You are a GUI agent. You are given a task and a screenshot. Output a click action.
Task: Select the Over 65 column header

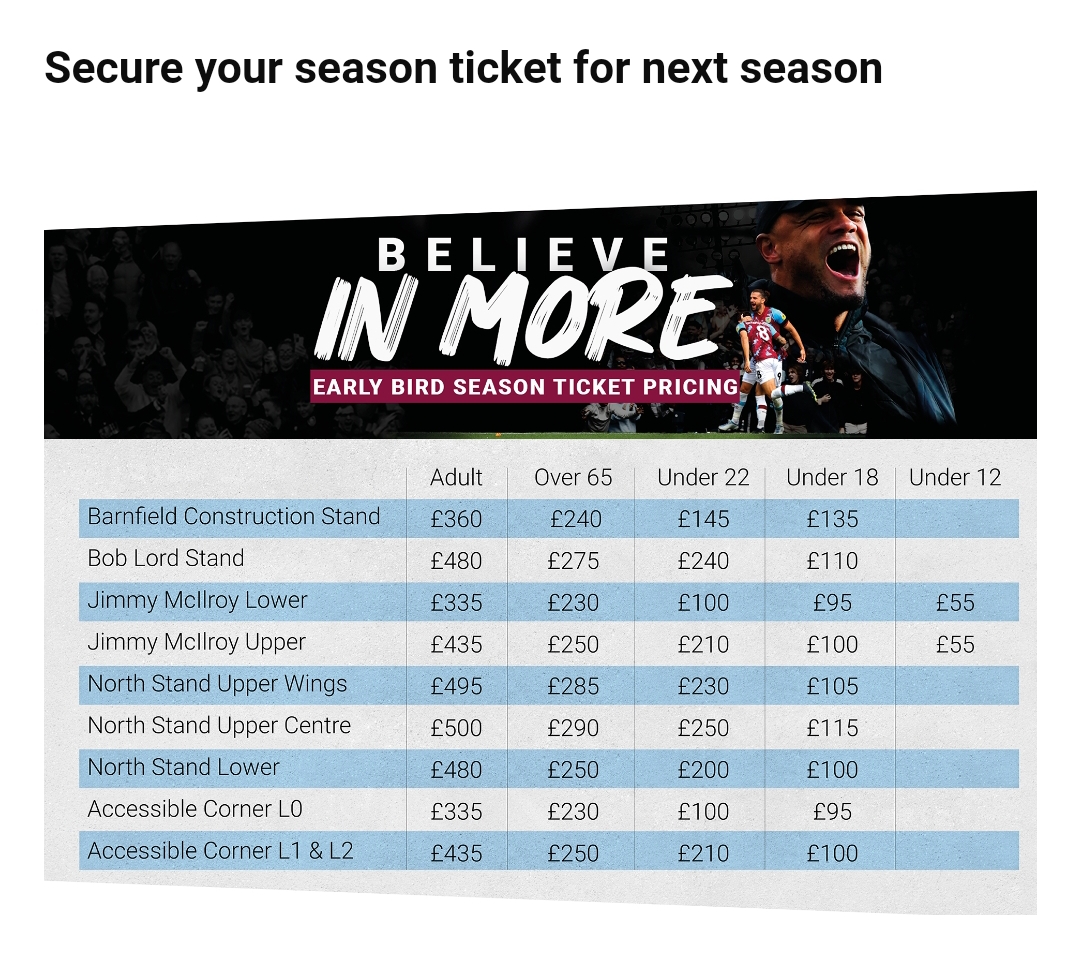coord(573,478)
